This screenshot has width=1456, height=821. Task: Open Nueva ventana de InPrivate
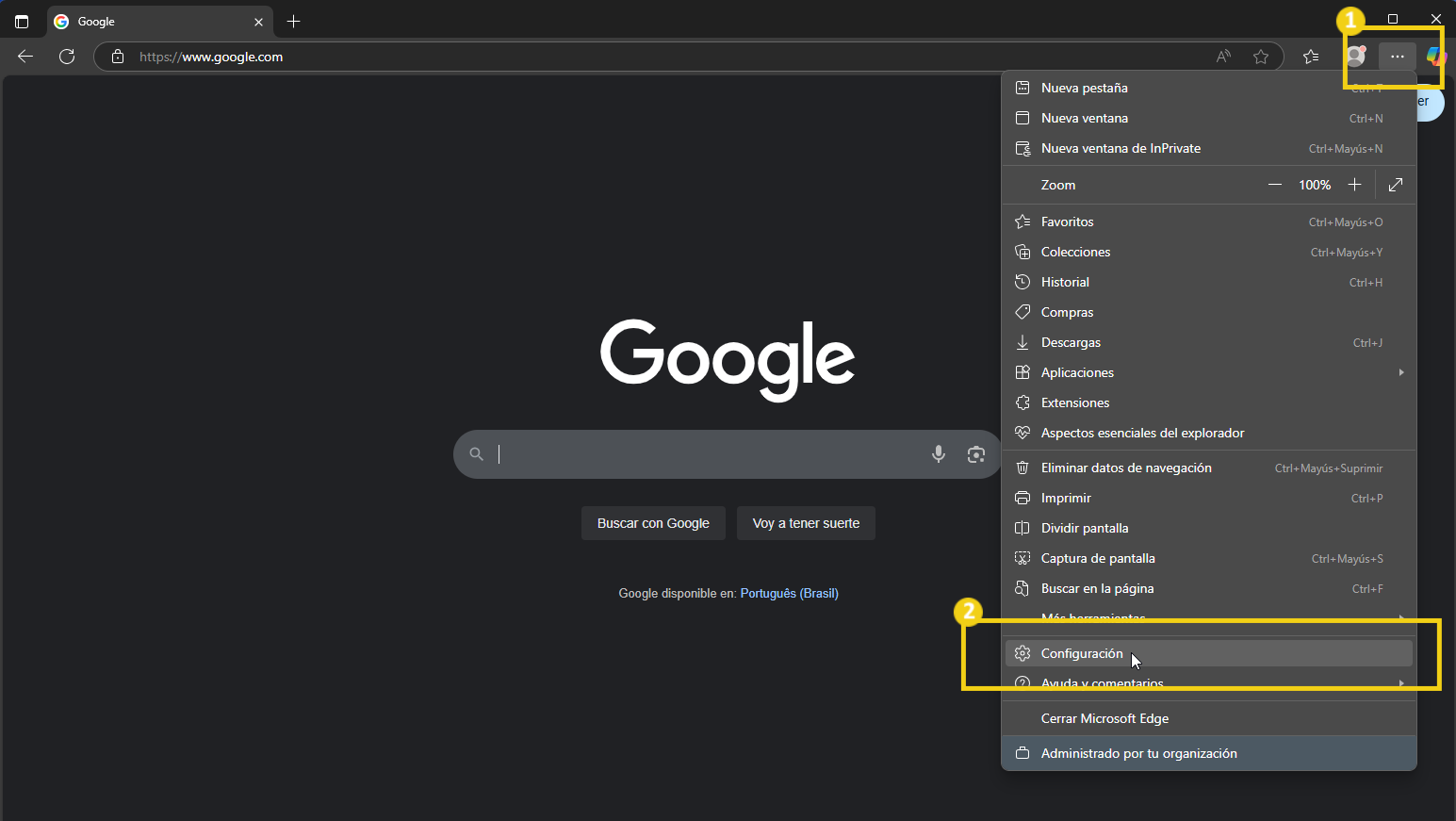click(x=1208, y=148)
